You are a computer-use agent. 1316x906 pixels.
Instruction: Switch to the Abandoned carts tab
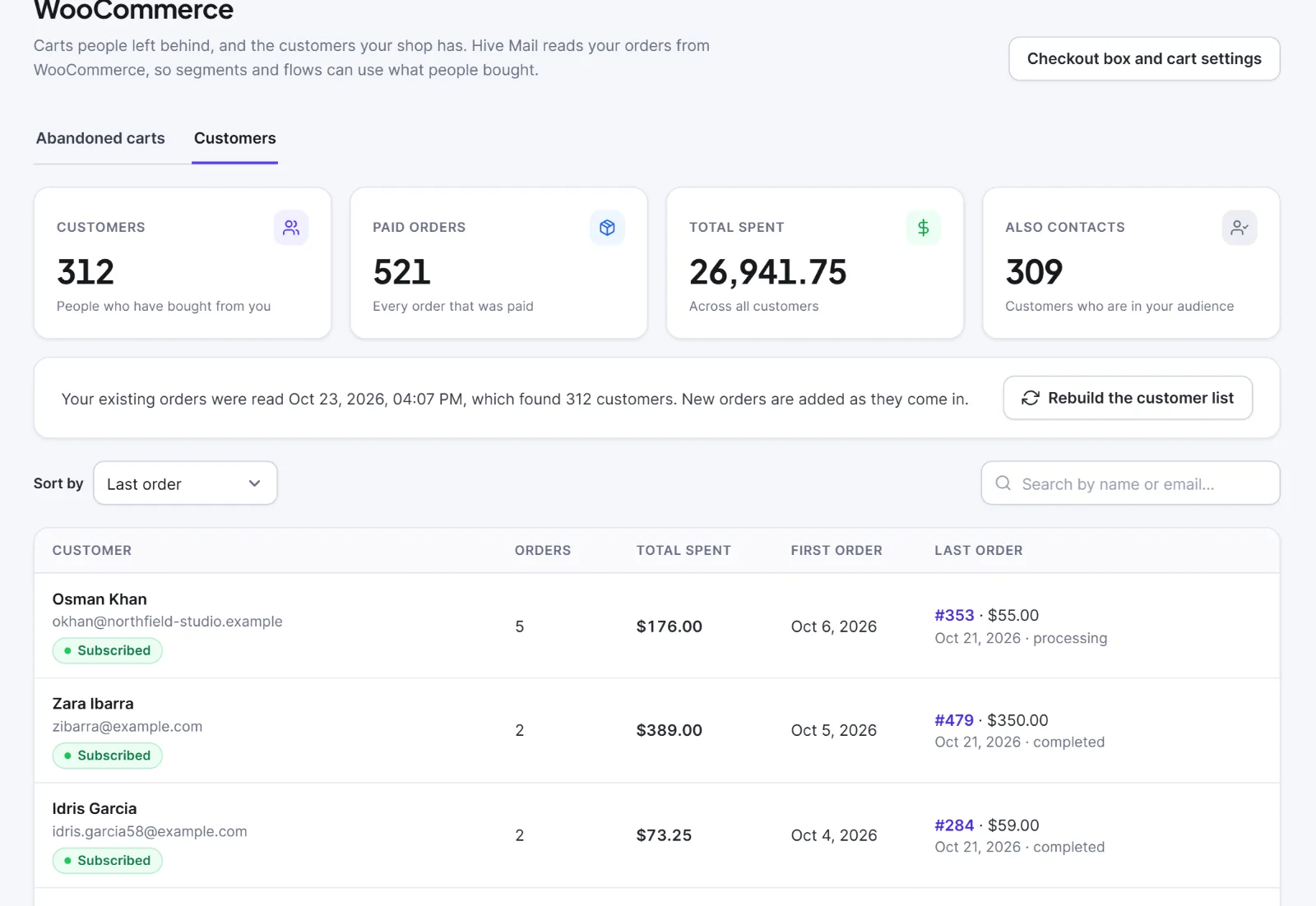[100, 138]
